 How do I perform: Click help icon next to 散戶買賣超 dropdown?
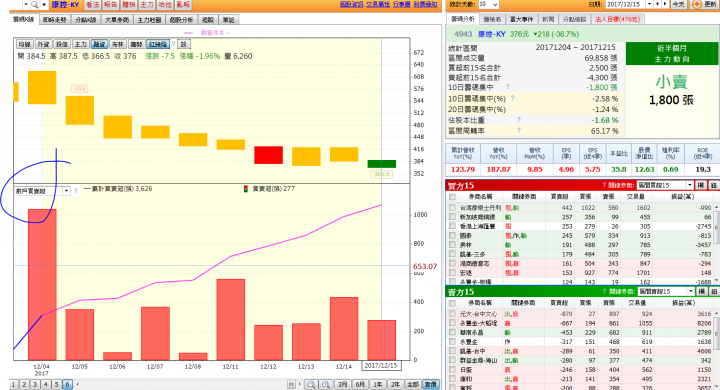(76, 190)
